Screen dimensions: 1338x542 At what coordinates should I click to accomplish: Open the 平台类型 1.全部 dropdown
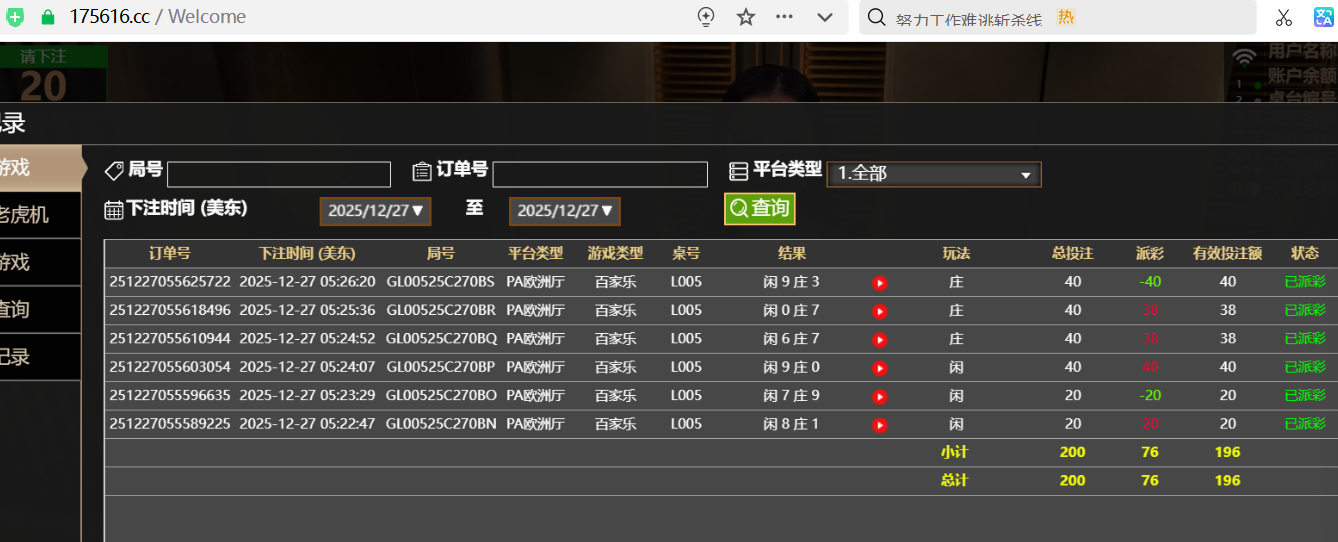[934, 174]
